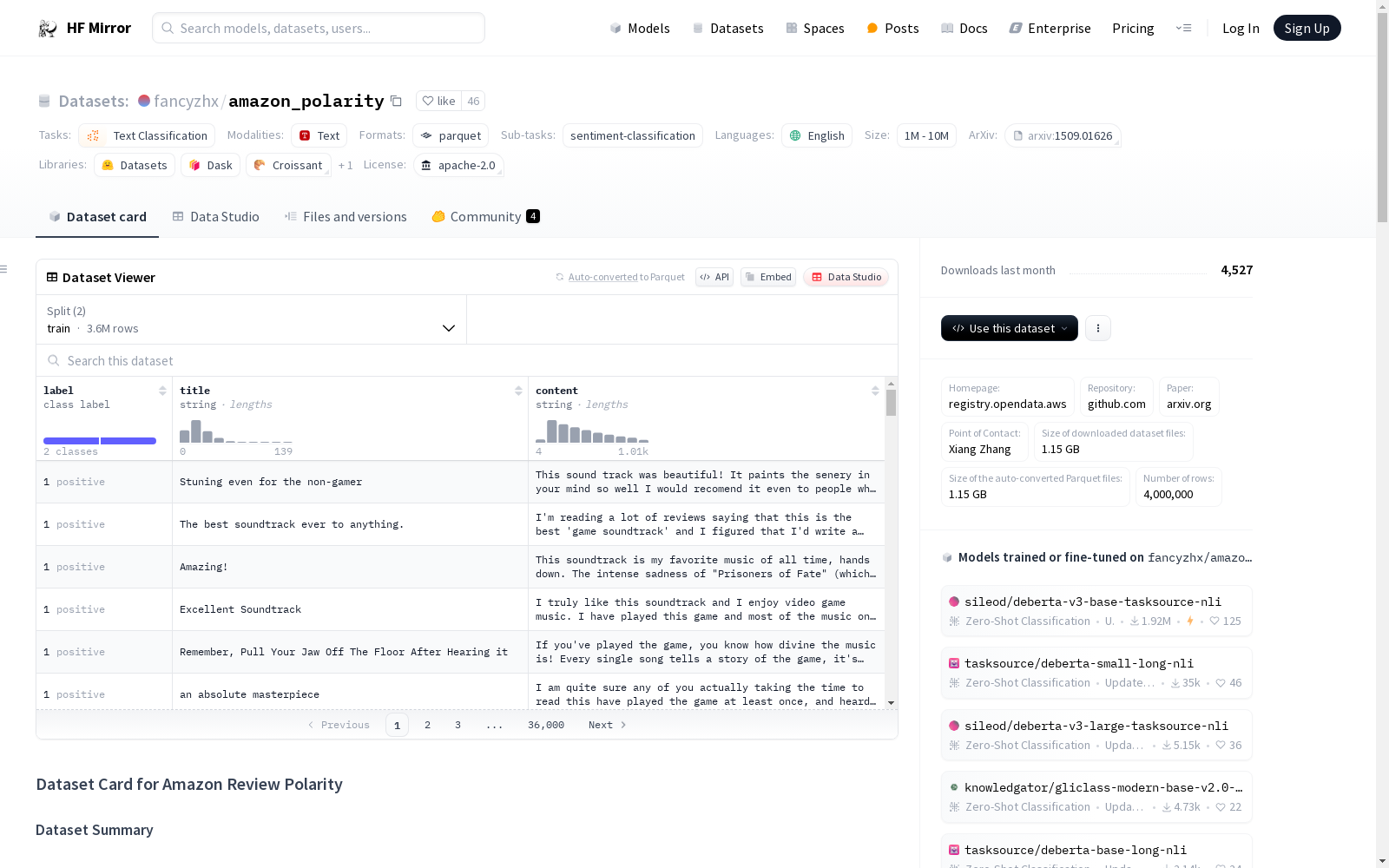Open Docs in the top navigation

[964, 29]
